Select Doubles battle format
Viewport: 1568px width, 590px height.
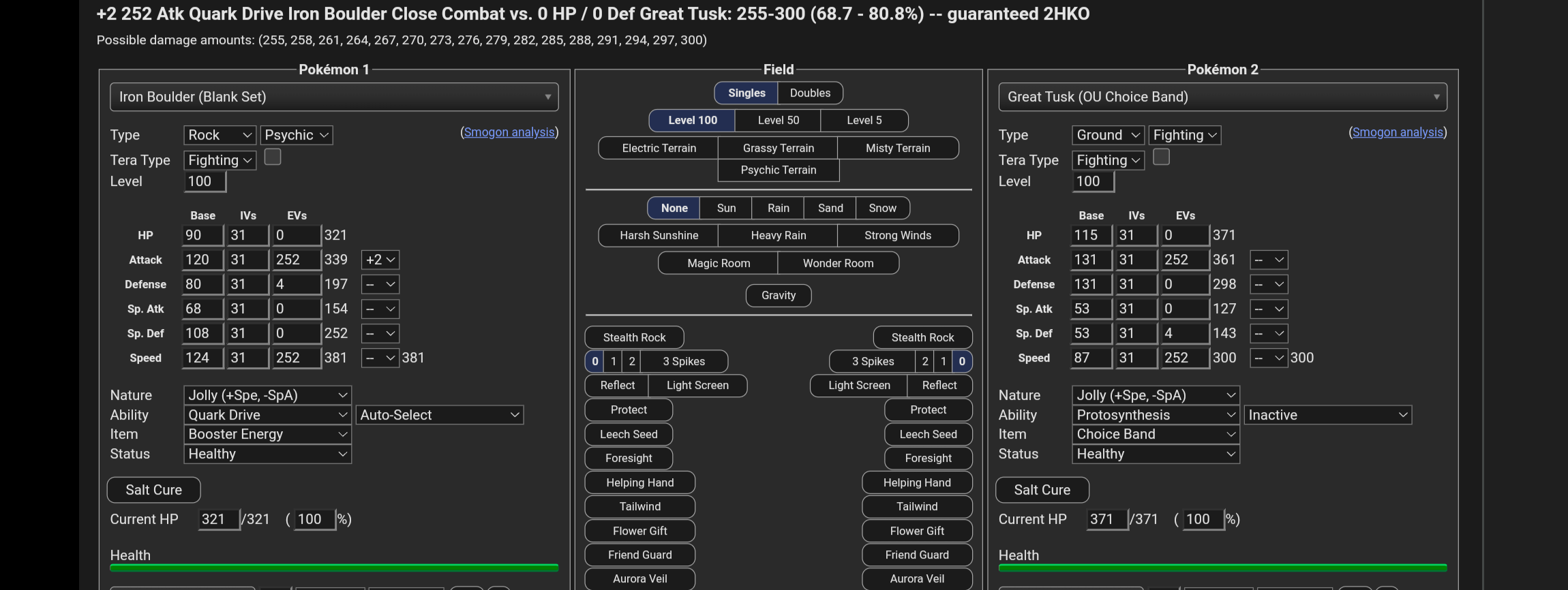(x=810, y=93)
